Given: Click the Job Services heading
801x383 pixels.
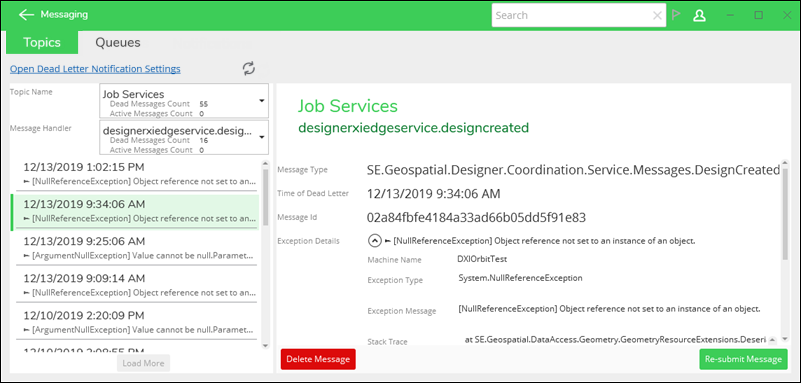Looking at the screenshot, I should pyautogui.click(x=348, y=106).
